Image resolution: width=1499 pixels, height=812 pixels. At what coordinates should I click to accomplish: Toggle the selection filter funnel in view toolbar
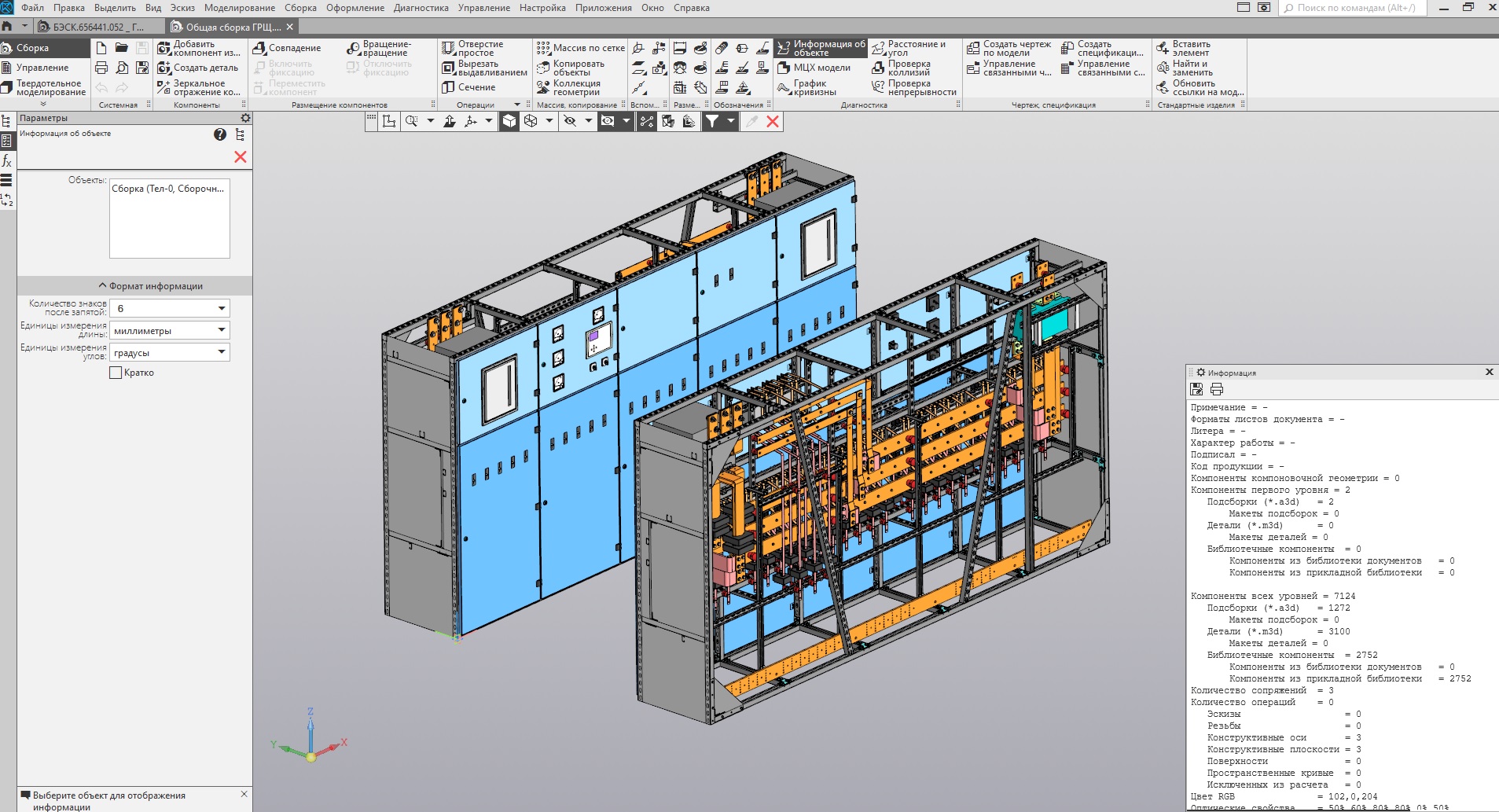711,121
